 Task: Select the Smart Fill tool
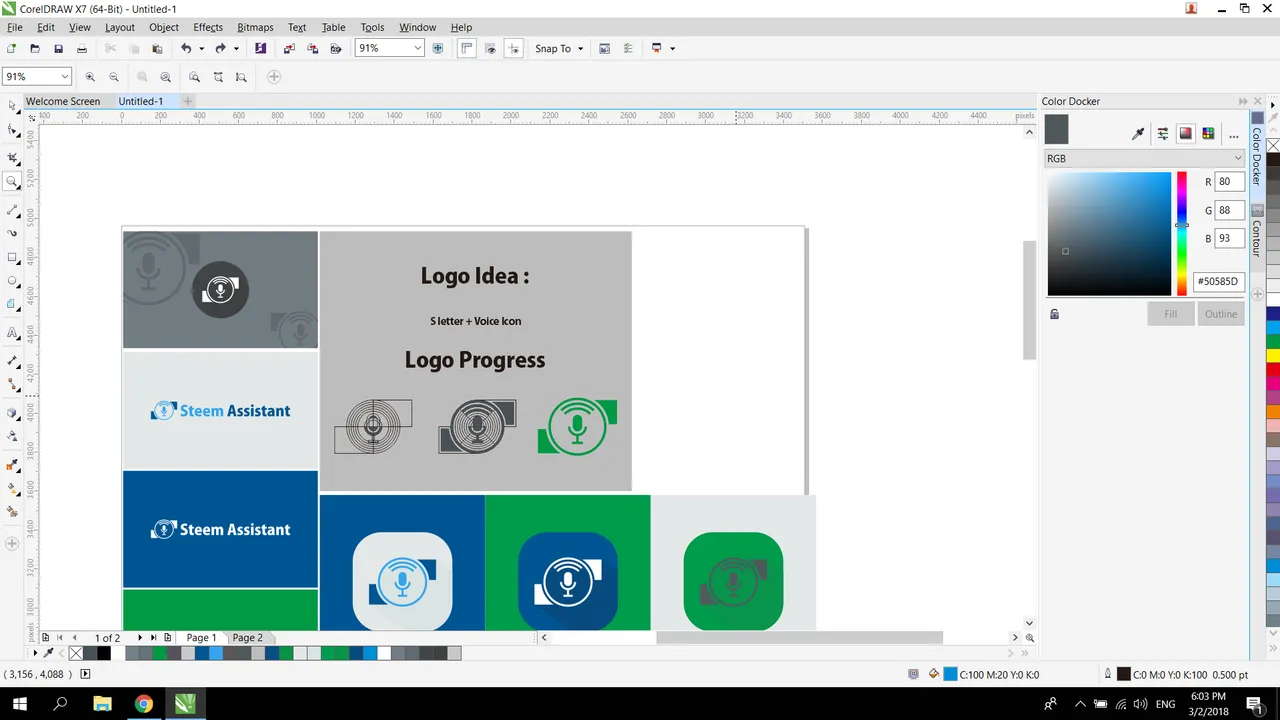(12, 512)
